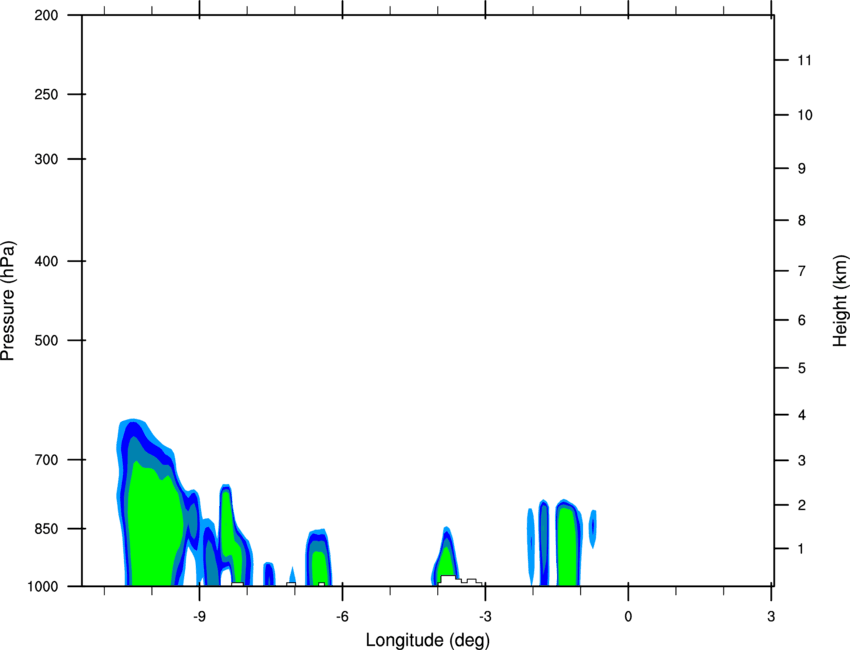The width and height of the screenshot is (850, 650).
Task: Click the Pressure (hPa) axis title
Action: click(x=8, y=301)
